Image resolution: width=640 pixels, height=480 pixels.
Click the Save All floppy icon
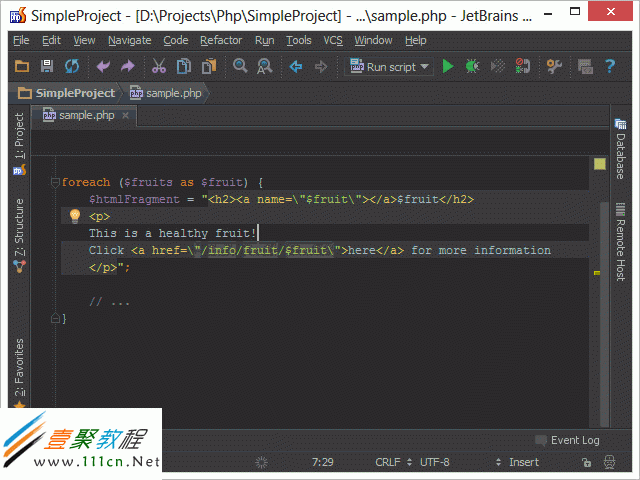click(47, 66)
